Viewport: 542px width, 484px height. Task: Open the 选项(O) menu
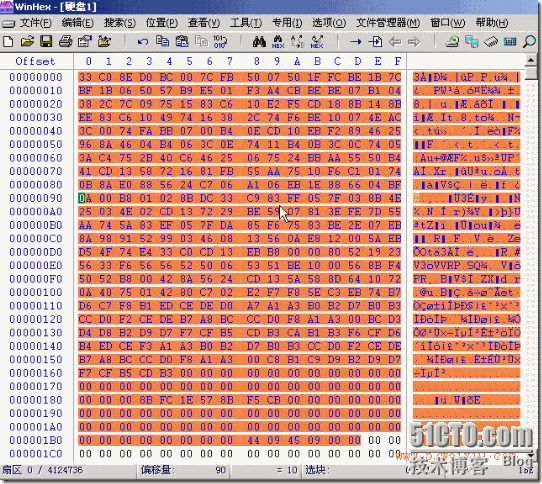click(x=329, y=23)
